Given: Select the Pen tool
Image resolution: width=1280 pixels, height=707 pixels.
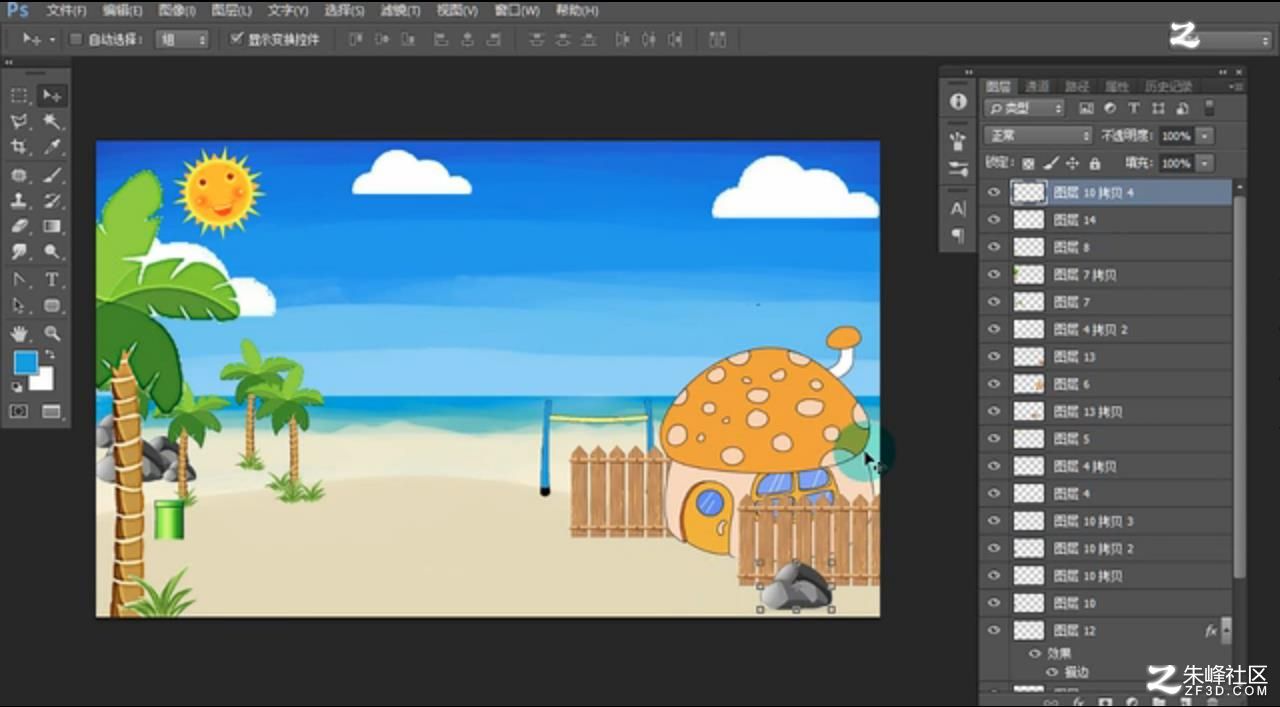Looking at the screenshot, I should (x=19, y=280).
